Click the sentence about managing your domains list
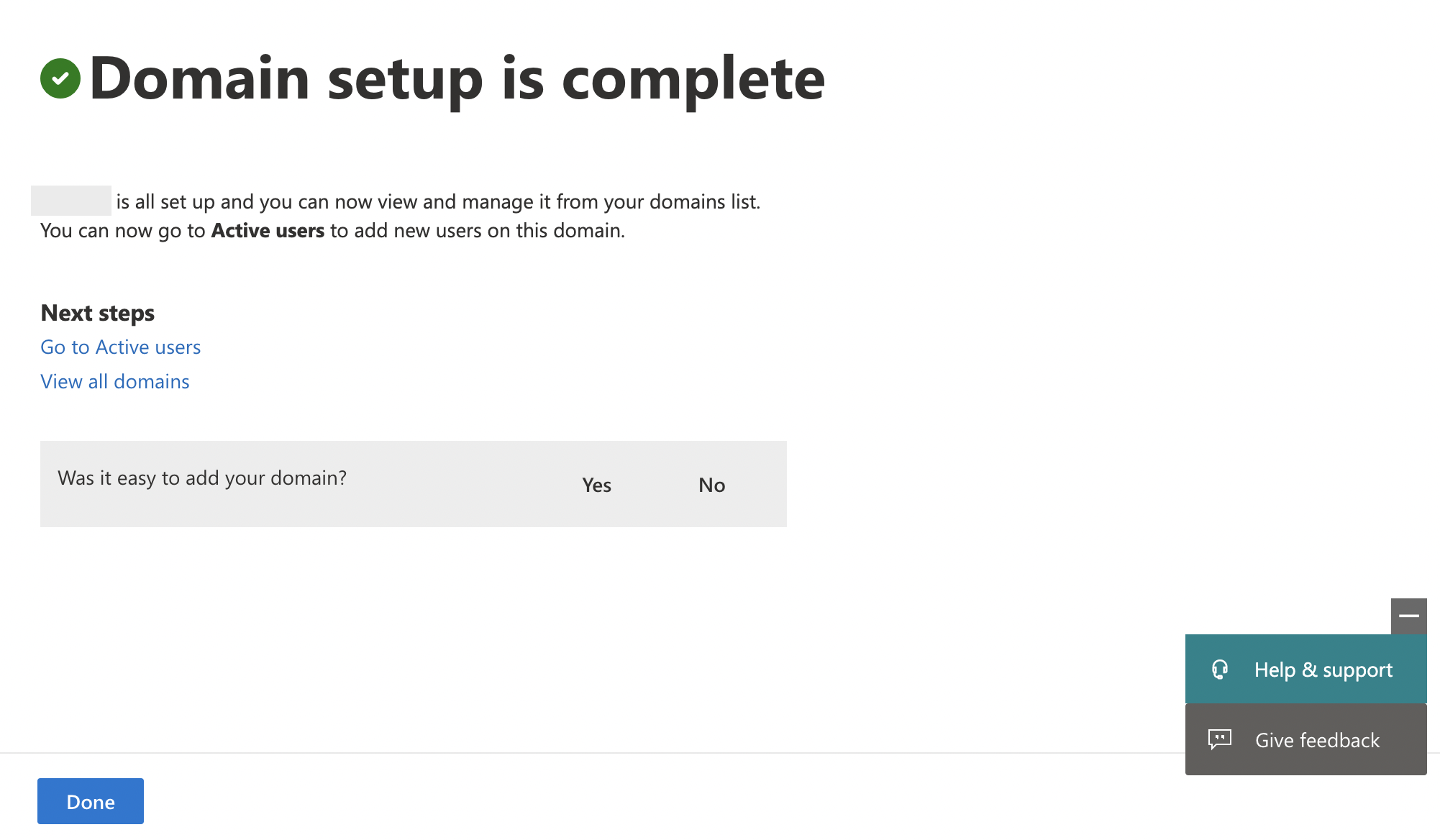 click(x=438, y=201)
